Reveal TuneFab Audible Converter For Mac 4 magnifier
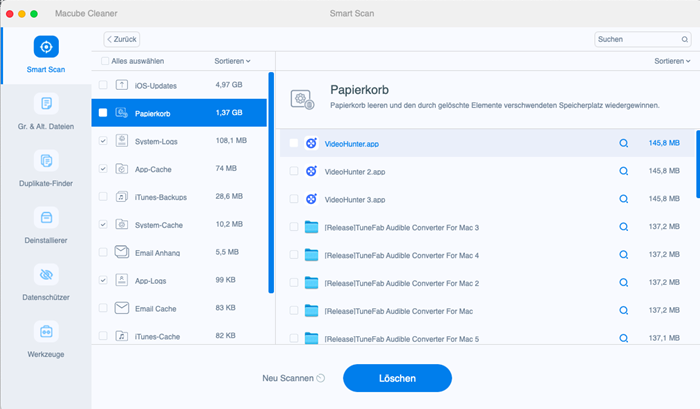 point(624,255)
